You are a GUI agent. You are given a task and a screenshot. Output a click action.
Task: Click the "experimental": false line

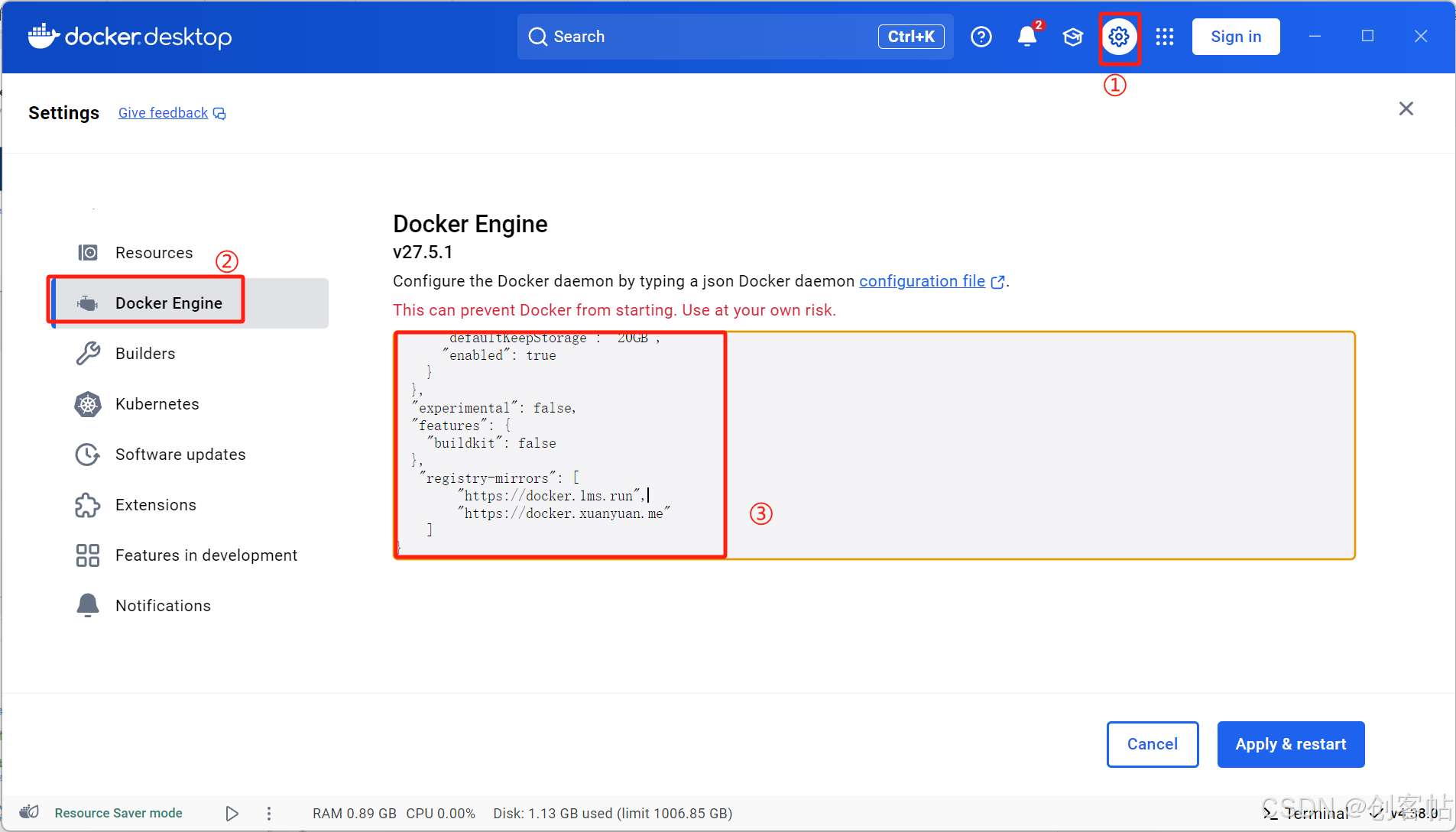click(494, 408)
